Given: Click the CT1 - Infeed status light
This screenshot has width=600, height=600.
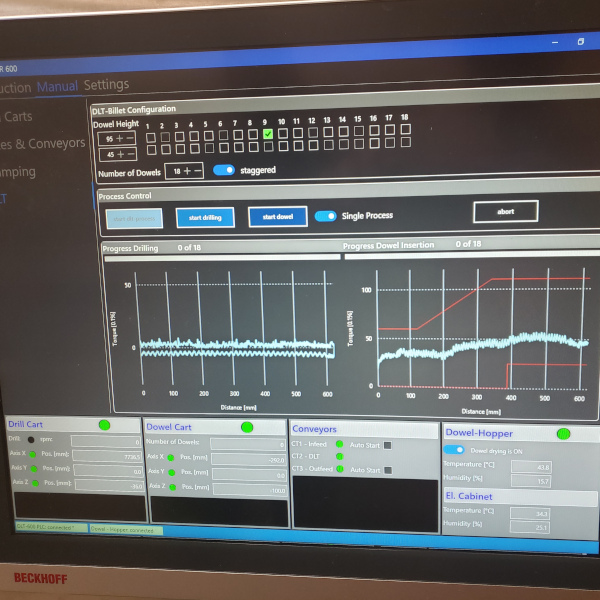Looking at the screenshot, I should pyautogui.click(x=339, y=445).
